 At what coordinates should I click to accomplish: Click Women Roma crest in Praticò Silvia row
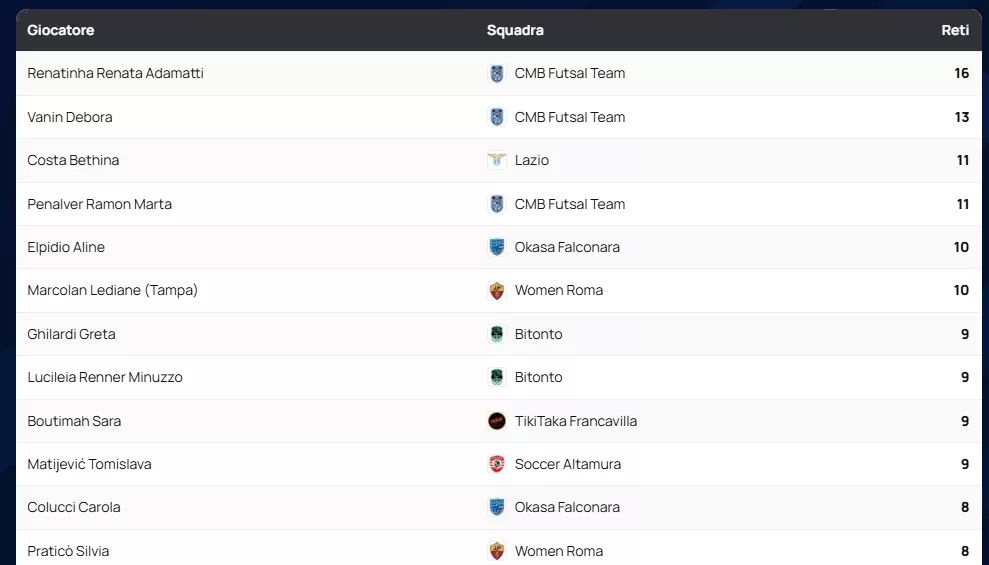pyautogui.click(x=497, y=551)
